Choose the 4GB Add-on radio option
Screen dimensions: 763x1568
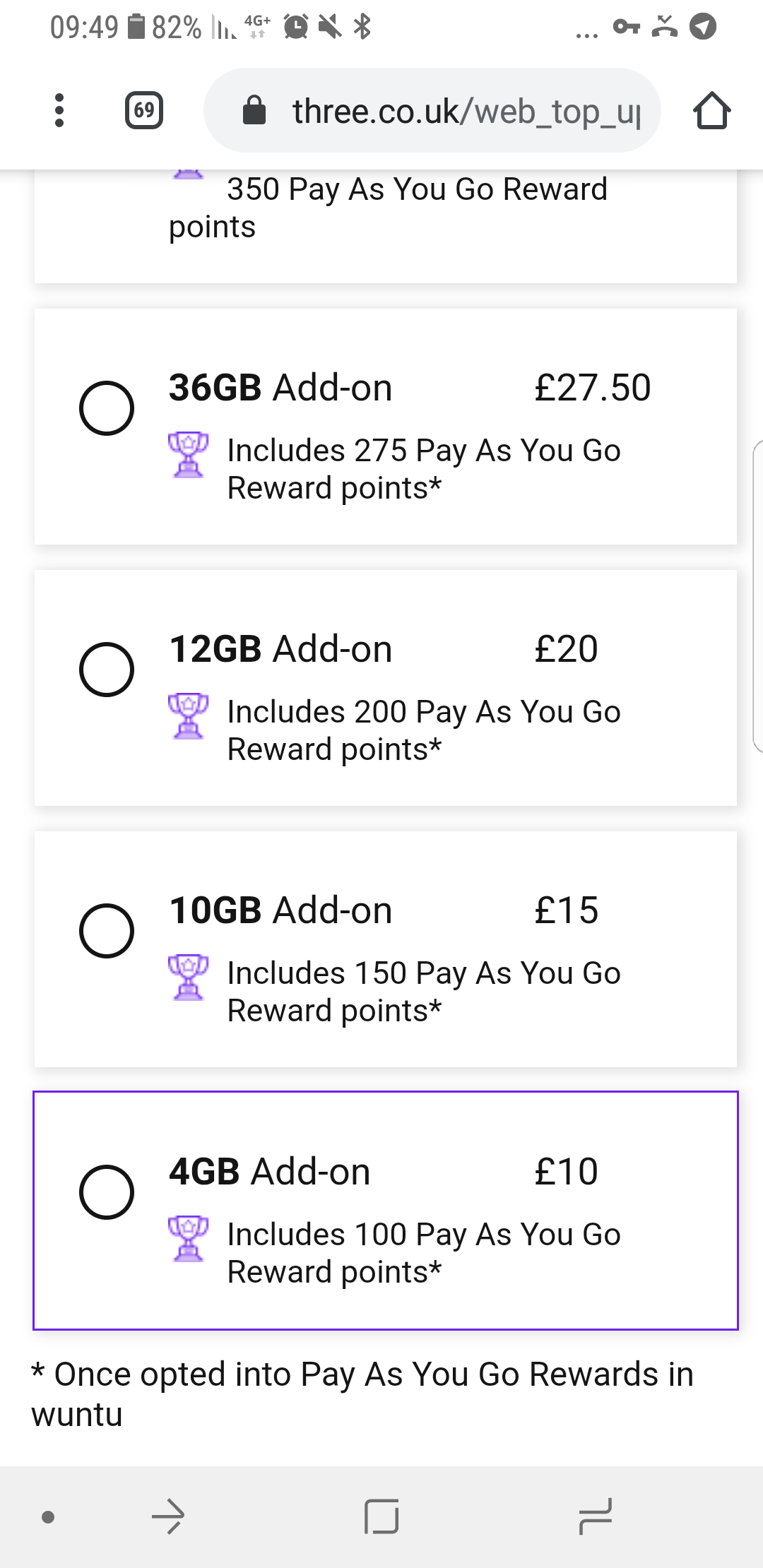coord(107,1192)
